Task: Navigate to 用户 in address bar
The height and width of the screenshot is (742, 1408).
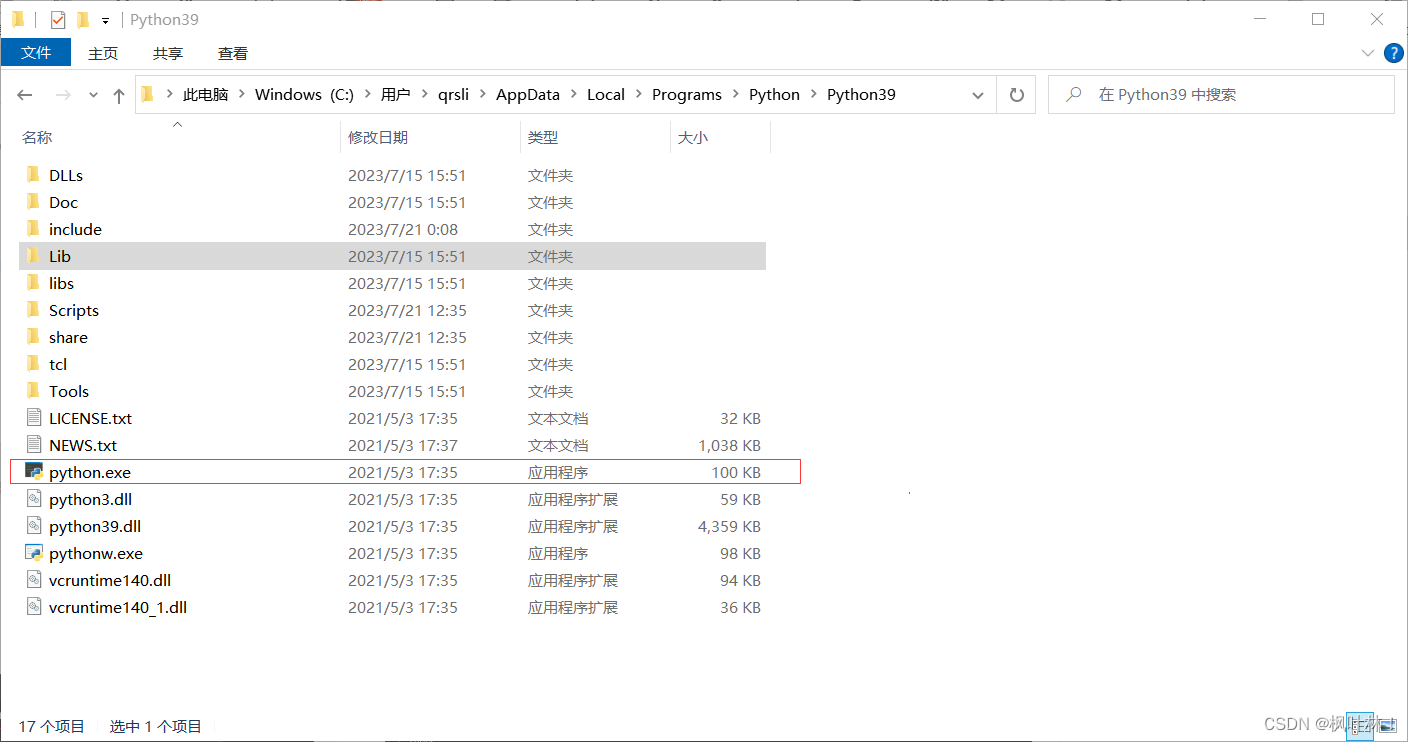Action: [x=396, y=95]
